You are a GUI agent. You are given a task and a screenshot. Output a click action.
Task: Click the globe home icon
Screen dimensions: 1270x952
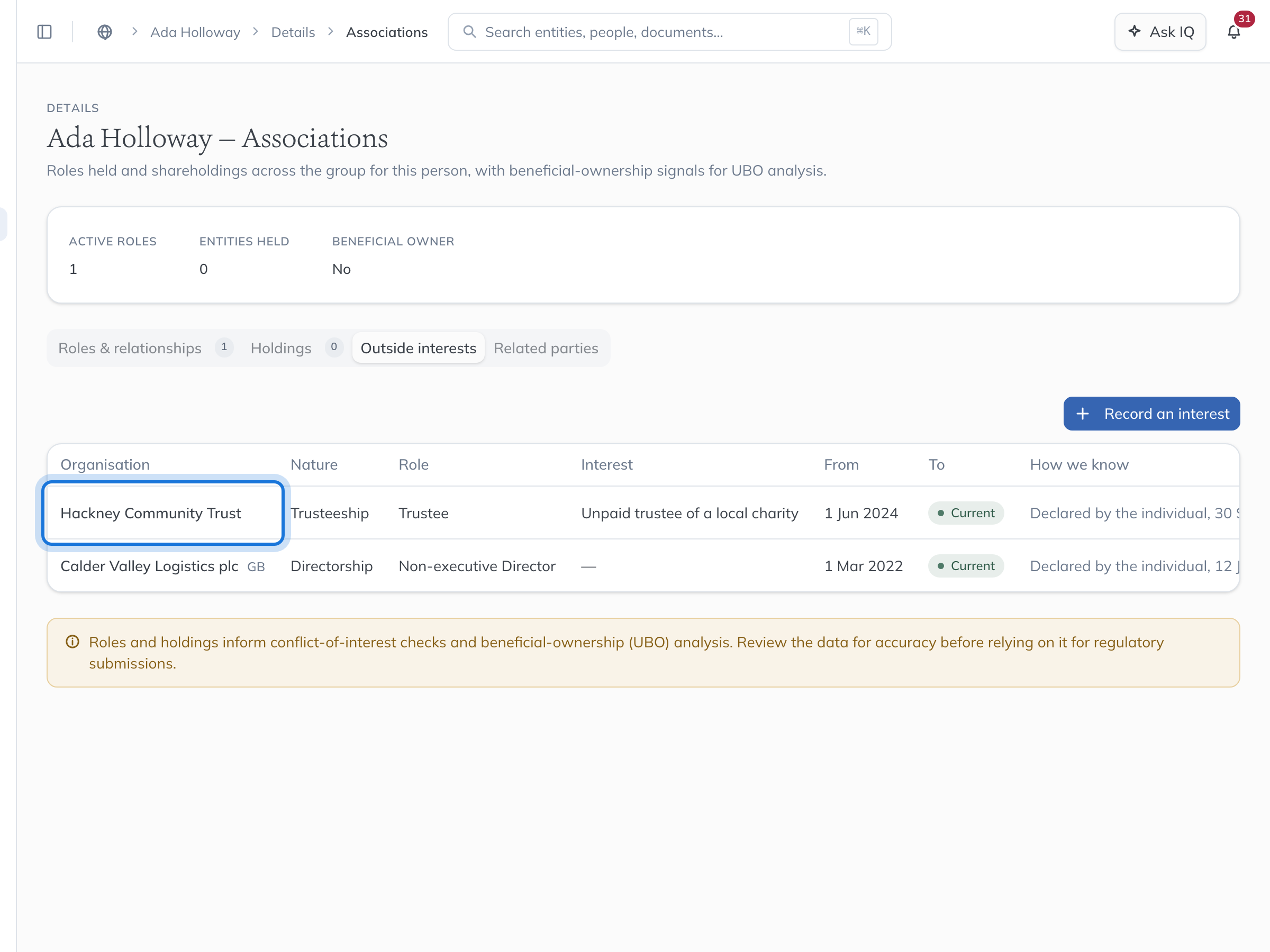coord(104,32)
